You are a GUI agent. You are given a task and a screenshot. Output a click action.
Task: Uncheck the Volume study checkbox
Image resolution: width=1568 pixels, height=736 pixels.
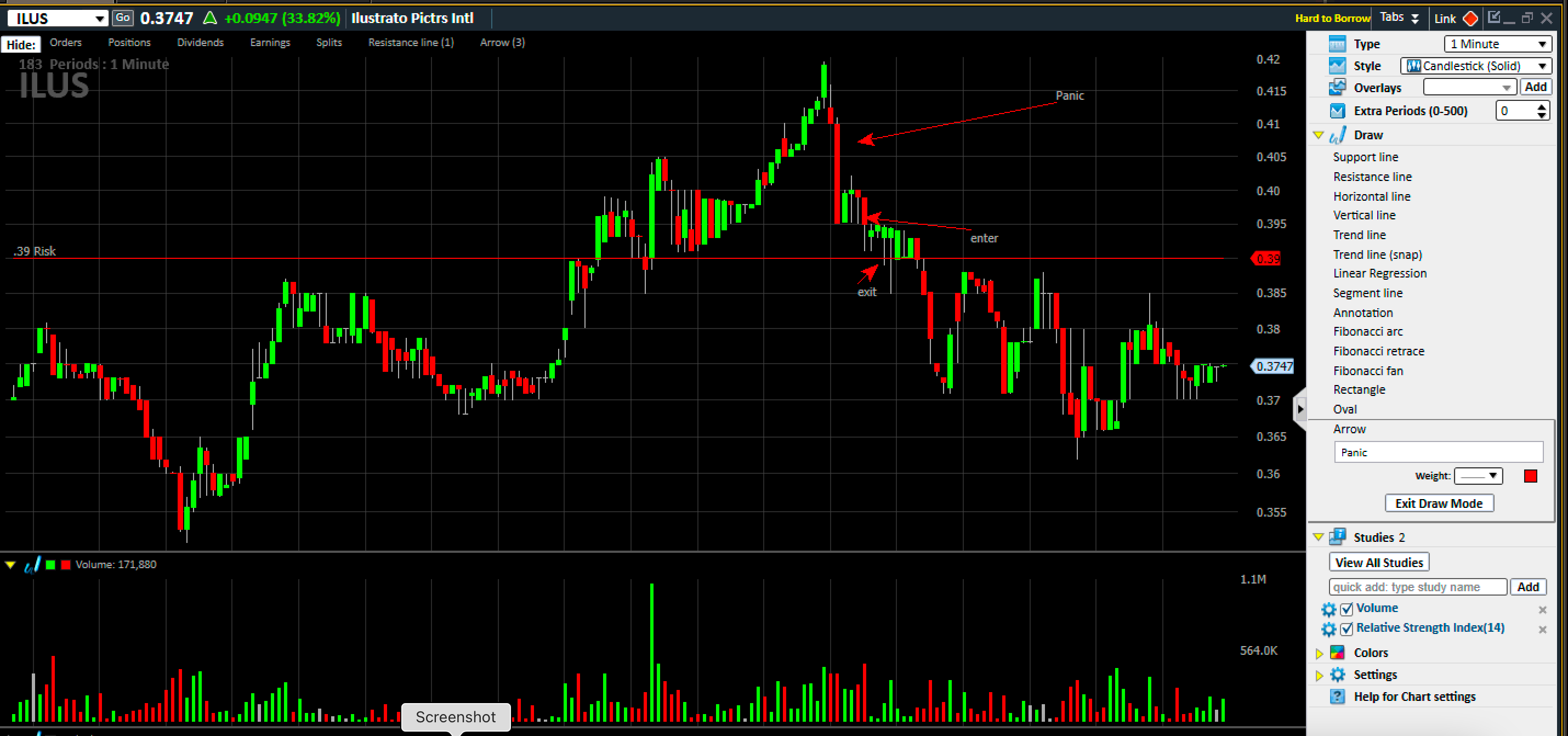click(x=1347, y=609)
